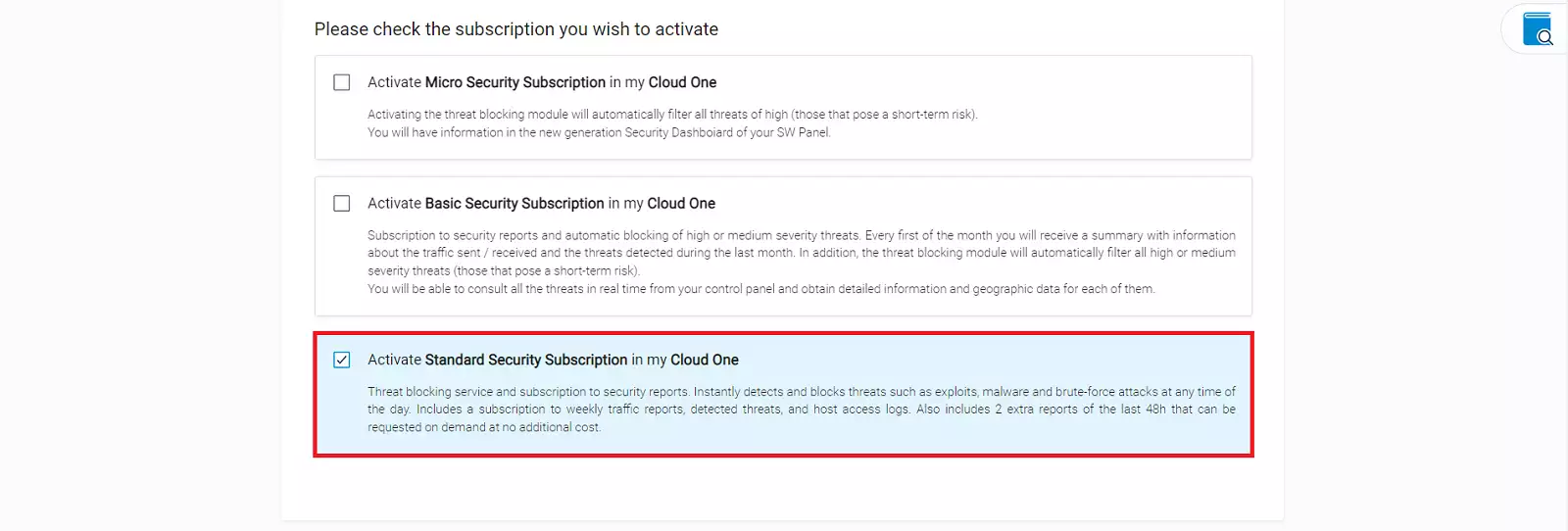Click Cloud One in the Standard subscription row
The image size is (1568, 531).
[705, 361]
